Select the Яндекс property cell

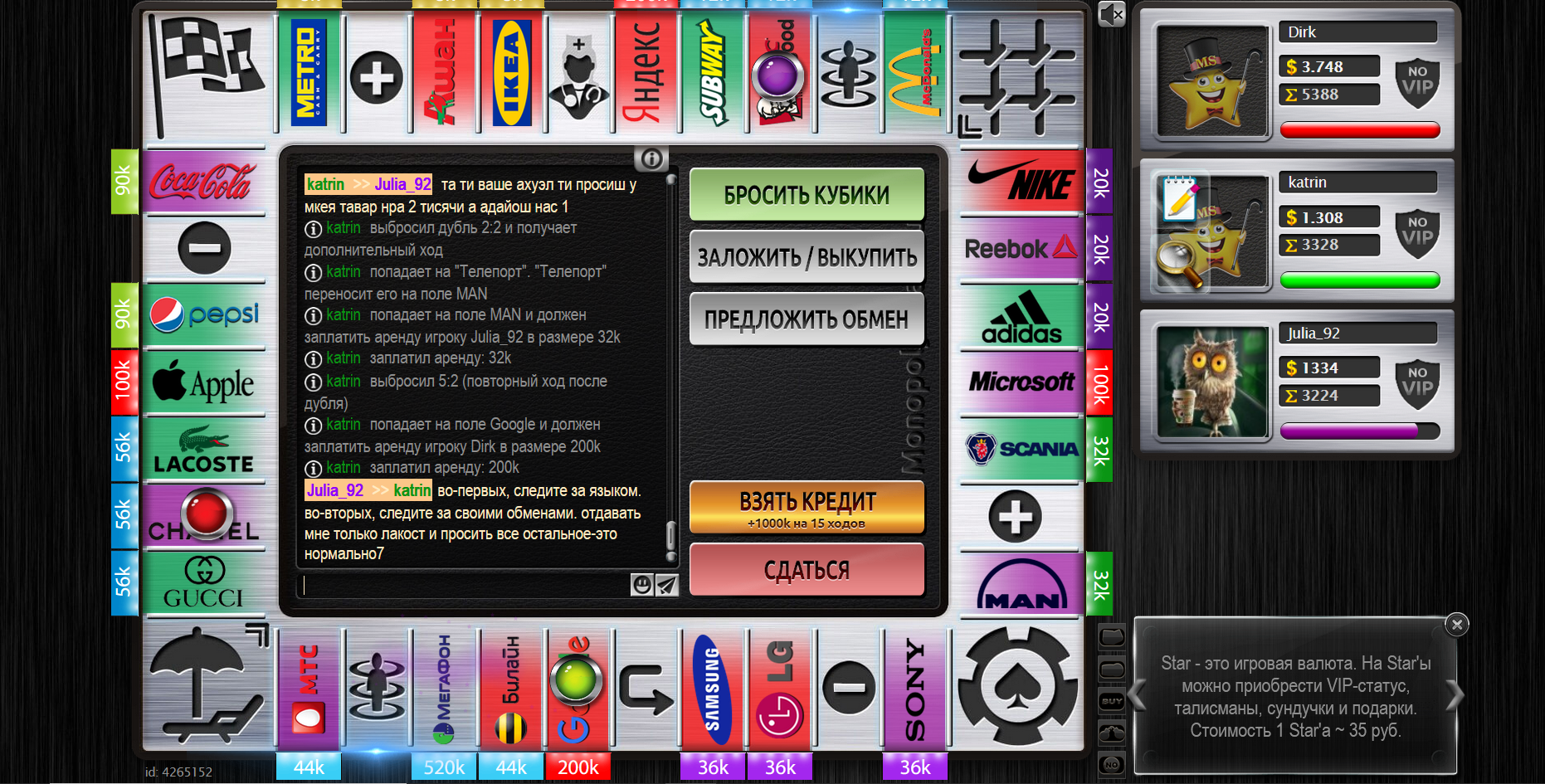click(646, 72)
